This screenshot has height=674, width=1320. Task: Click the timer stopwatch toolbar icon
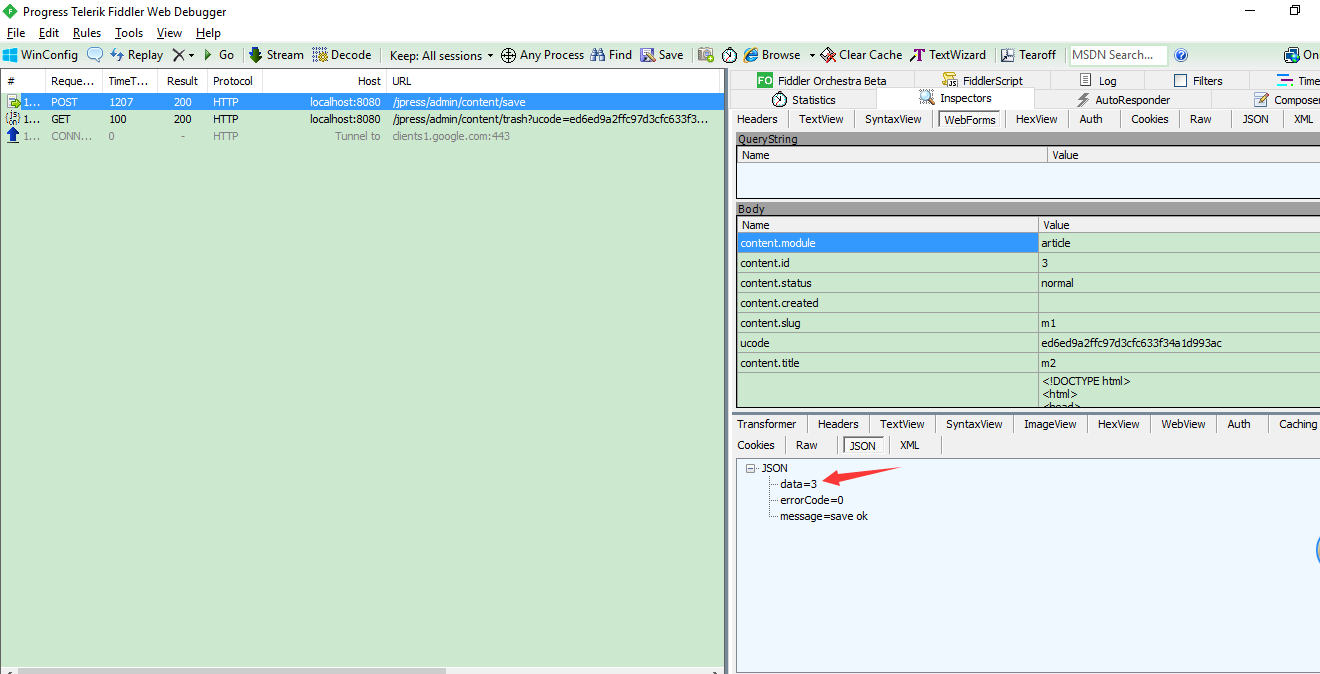[730, 55]
